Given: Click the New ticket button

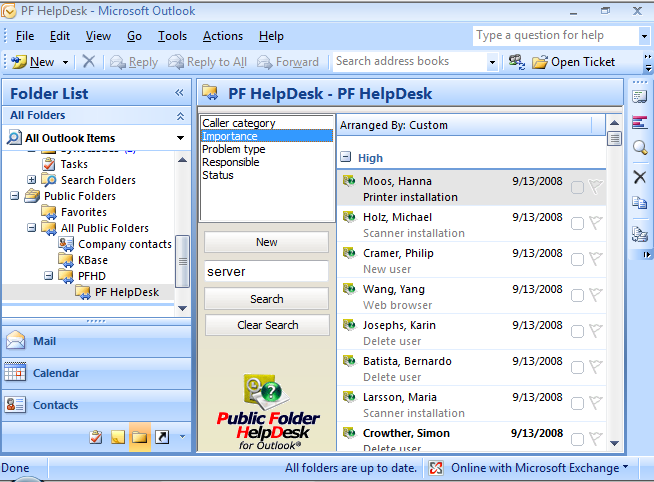Looking at the screenshot, I should click(x=267, y=242).
